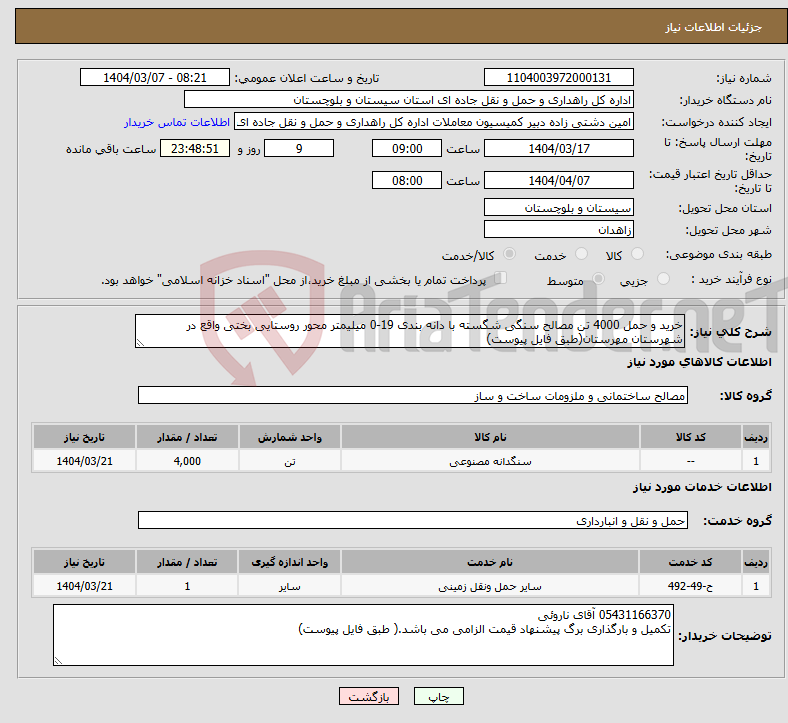Click goods row cell سنگدانه مصنوعی

[490, 461]
